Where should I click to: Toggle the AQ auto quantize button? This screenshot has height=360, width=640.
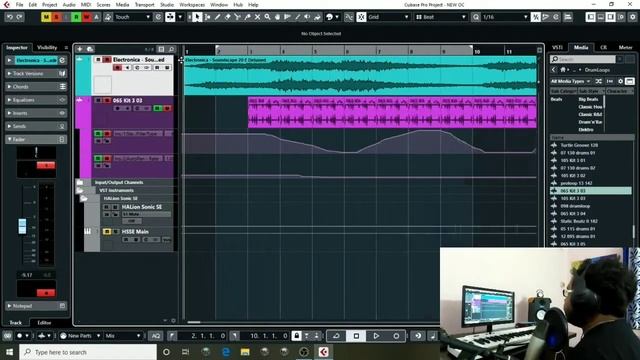(x=156, y=336)
